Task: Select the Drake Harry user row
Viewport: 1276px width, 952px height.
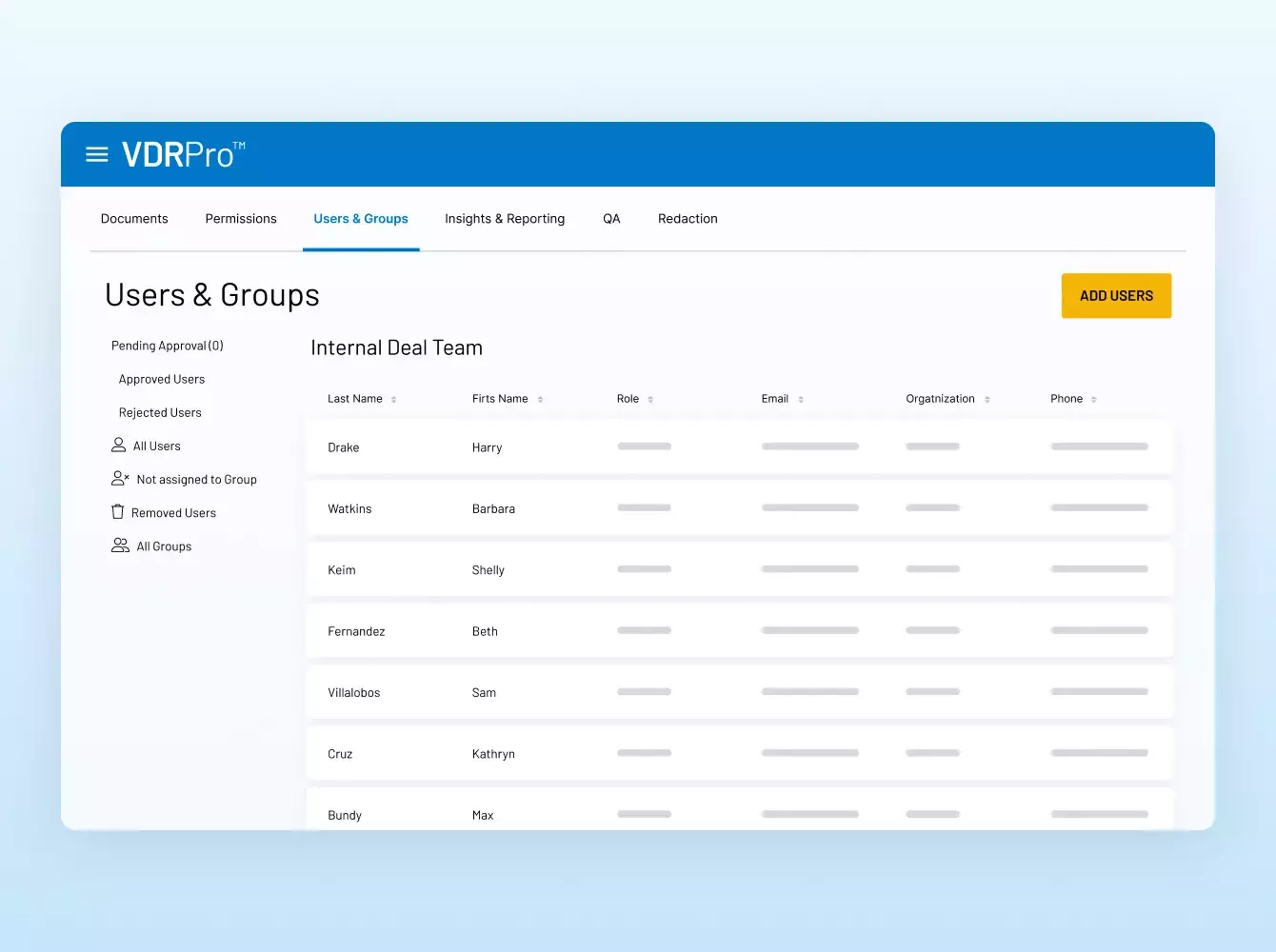Action: [x=739, y=447]
